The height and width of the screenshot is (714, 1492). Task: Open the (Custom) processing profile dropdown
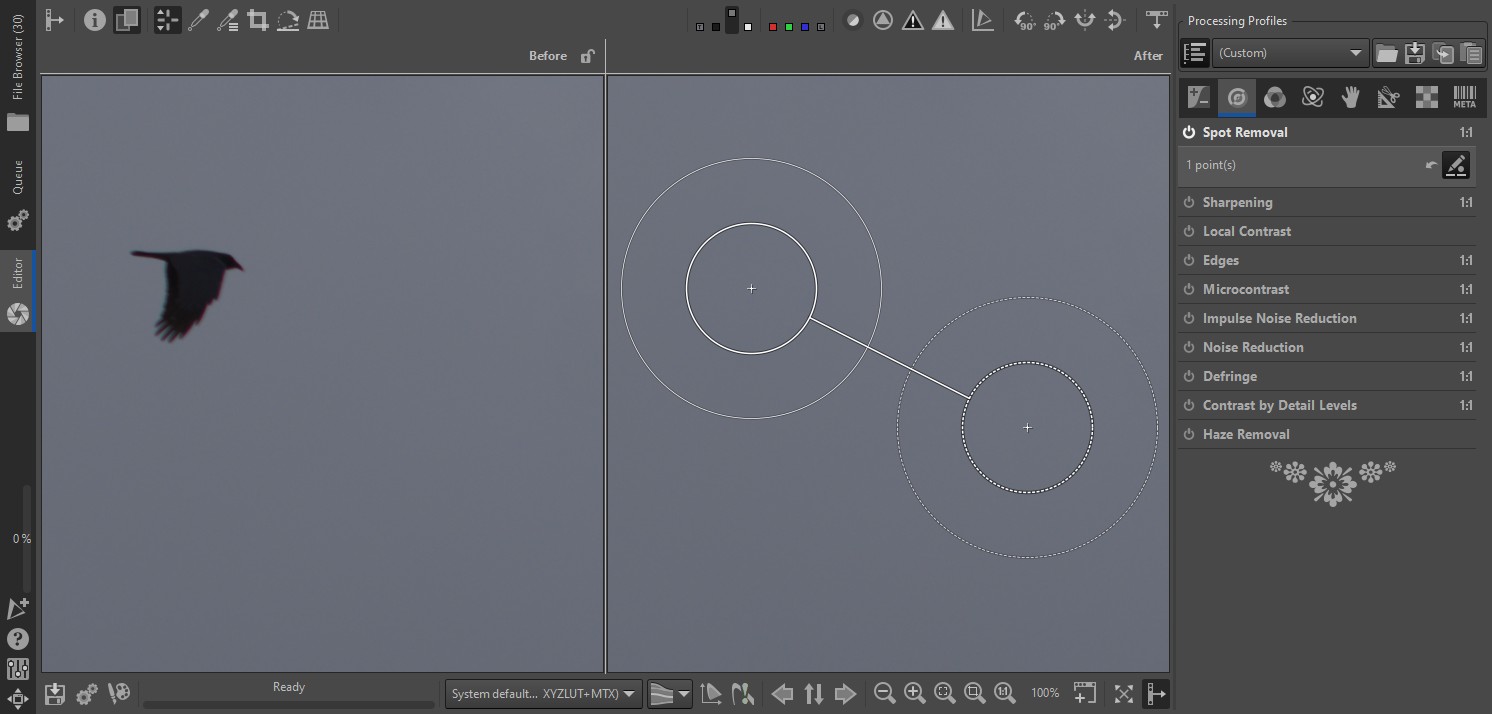(x=1290, y=53)
